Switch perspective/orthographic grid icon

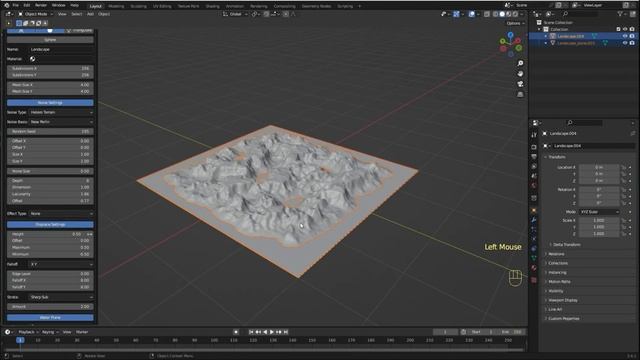coord(520,94)
